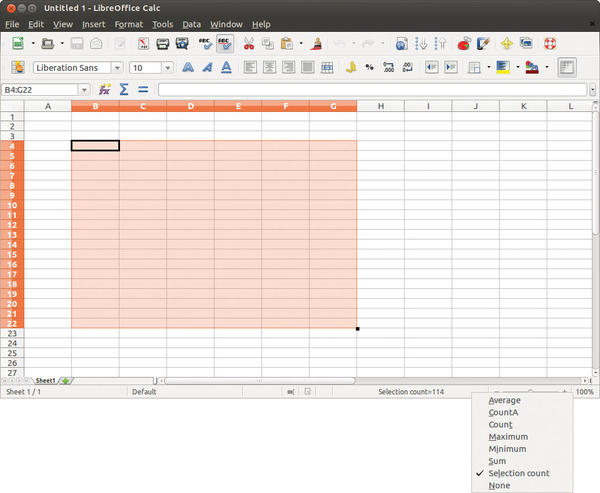Screen dimensions: 600x493
Task: Click the Function equals icon
Action: pyautogui.click(x=143, y=90)
